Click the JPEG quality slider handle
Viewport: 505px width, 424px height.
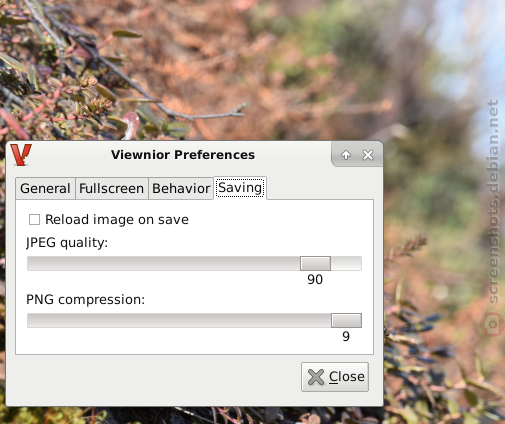click(315, 263)
